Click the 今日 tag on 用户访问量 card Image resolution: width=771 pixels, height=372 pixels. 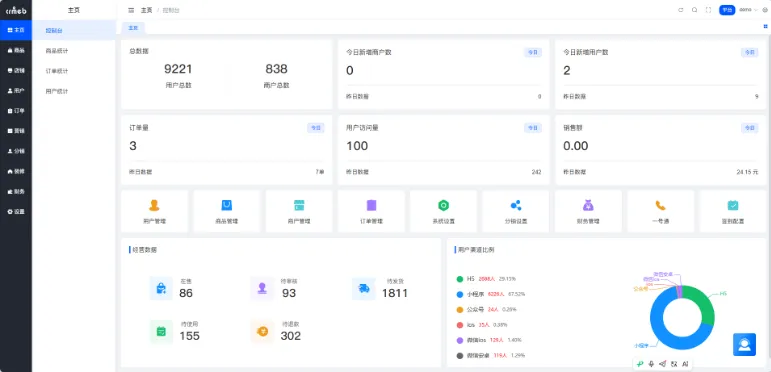point(533,128)
